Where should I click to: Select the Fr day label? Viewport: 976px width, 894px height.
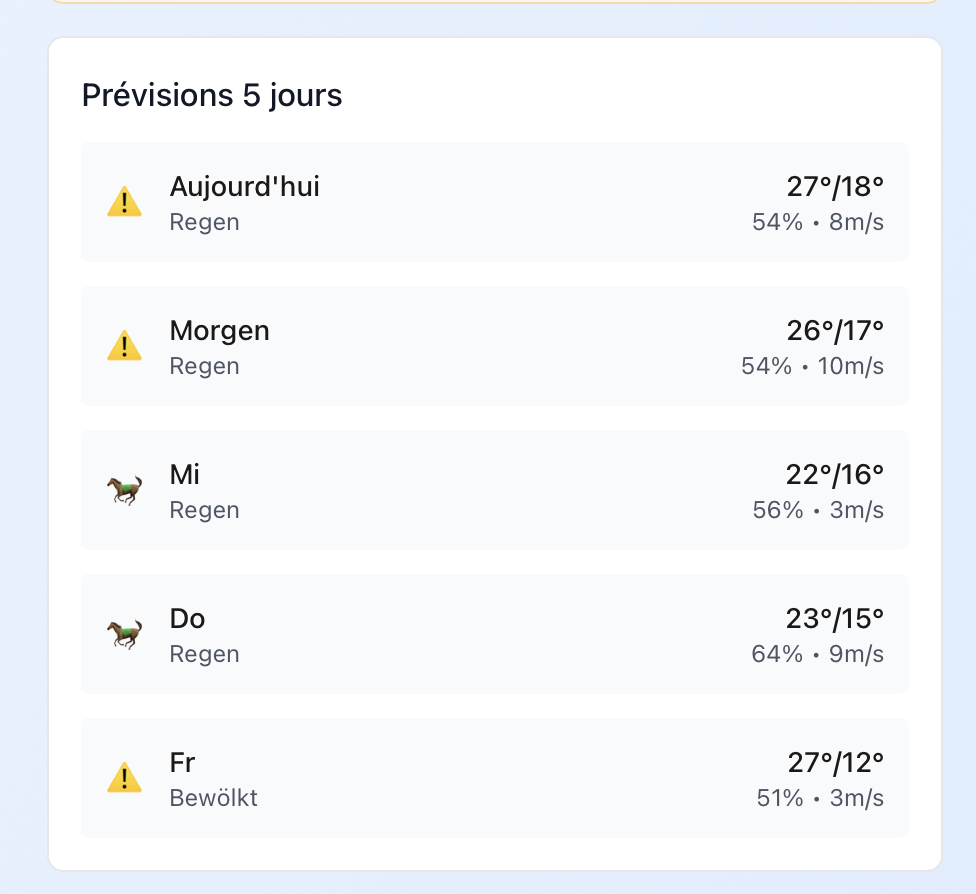pos(182,763)
